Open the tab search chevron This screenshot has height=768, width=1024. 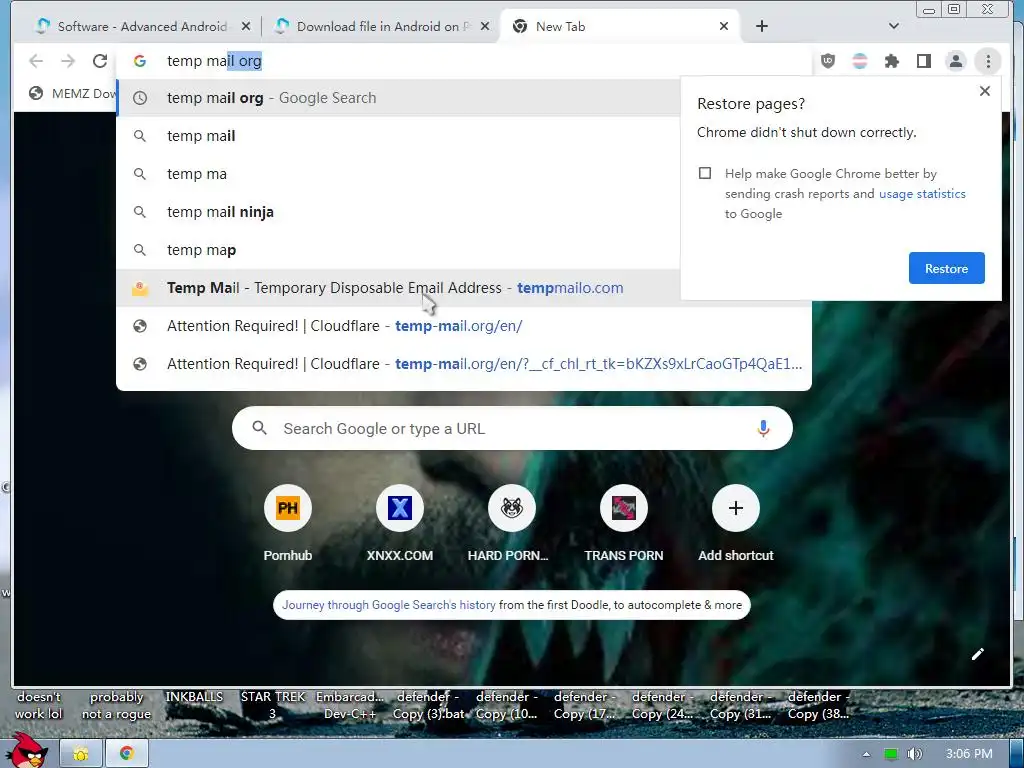click(x=894, y=26)
